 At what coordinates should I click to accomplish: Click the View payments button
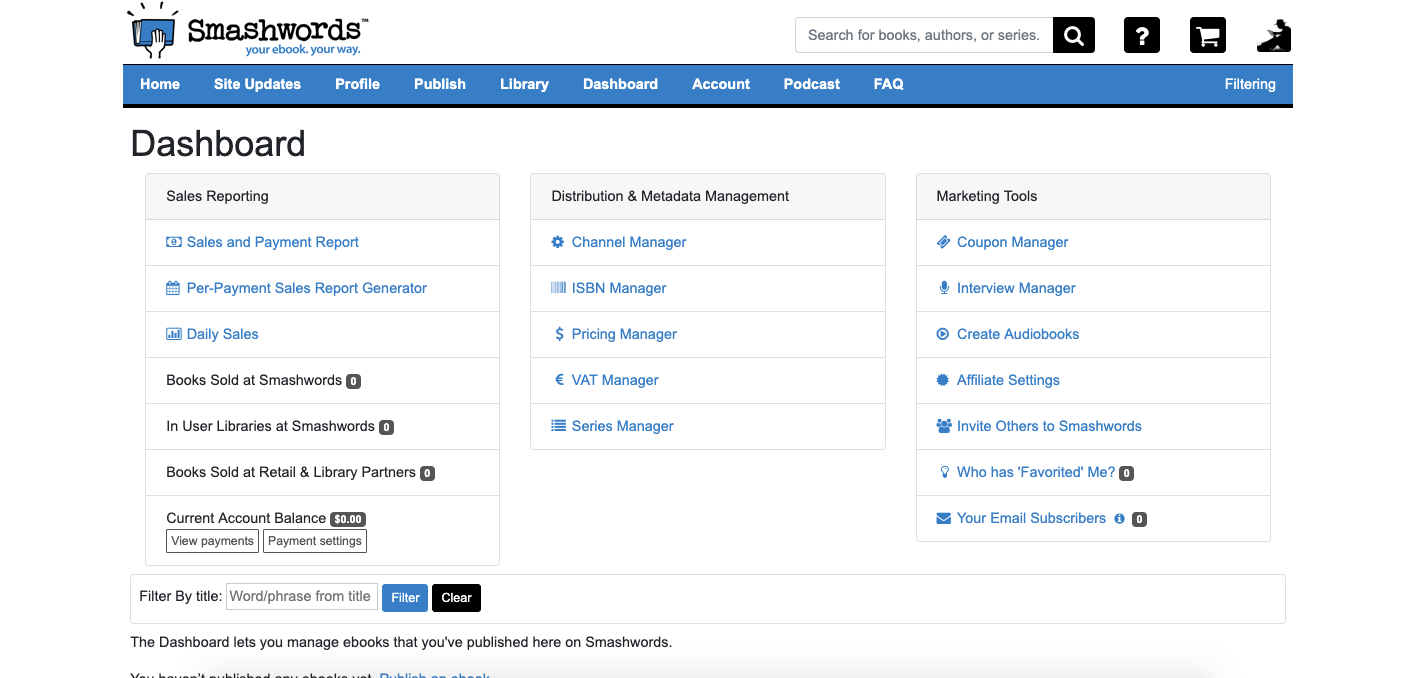coord(212,541)
